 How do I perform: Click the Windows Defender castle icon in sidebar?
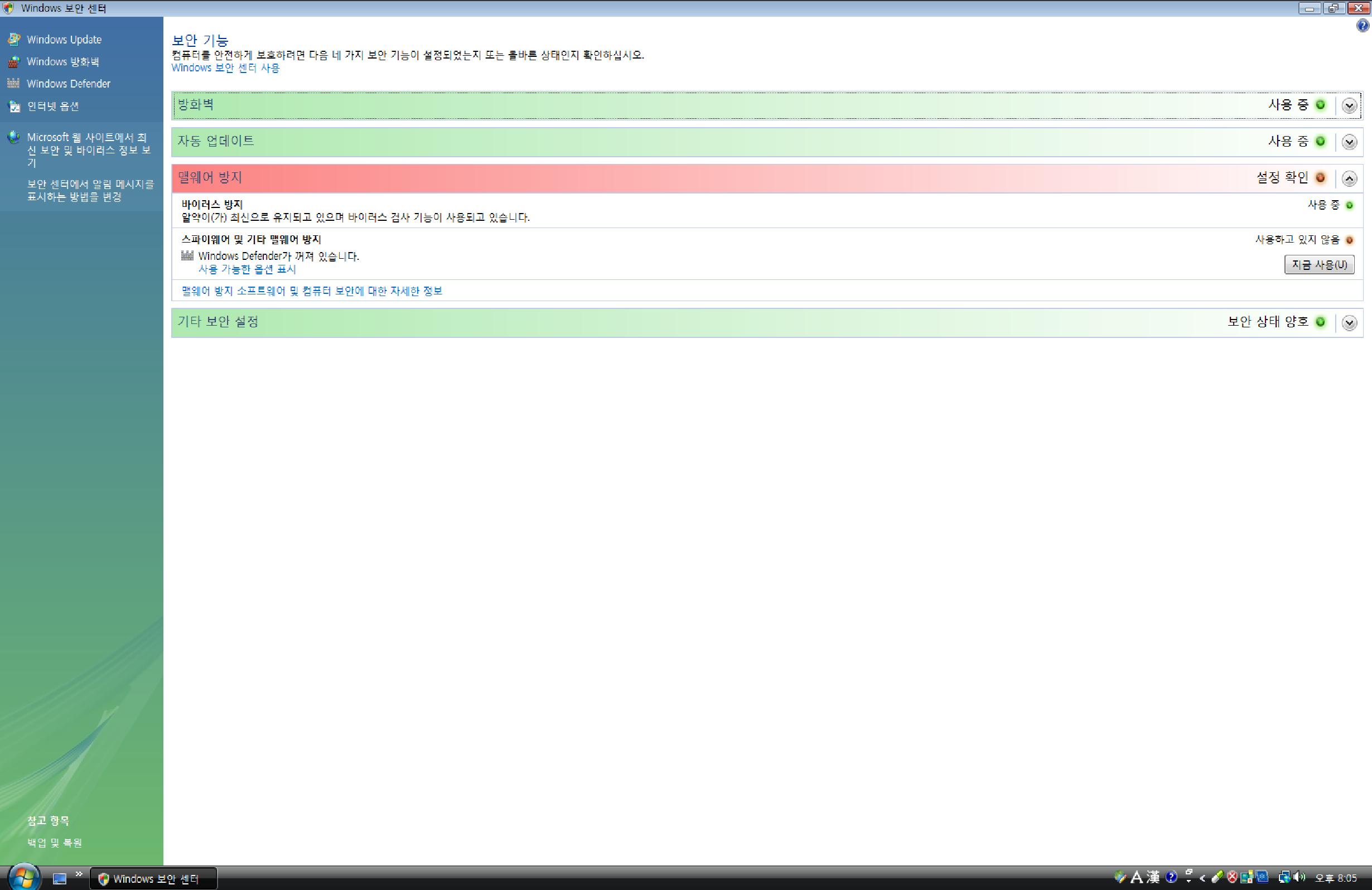pyautogui.click(x=13, y=83)
